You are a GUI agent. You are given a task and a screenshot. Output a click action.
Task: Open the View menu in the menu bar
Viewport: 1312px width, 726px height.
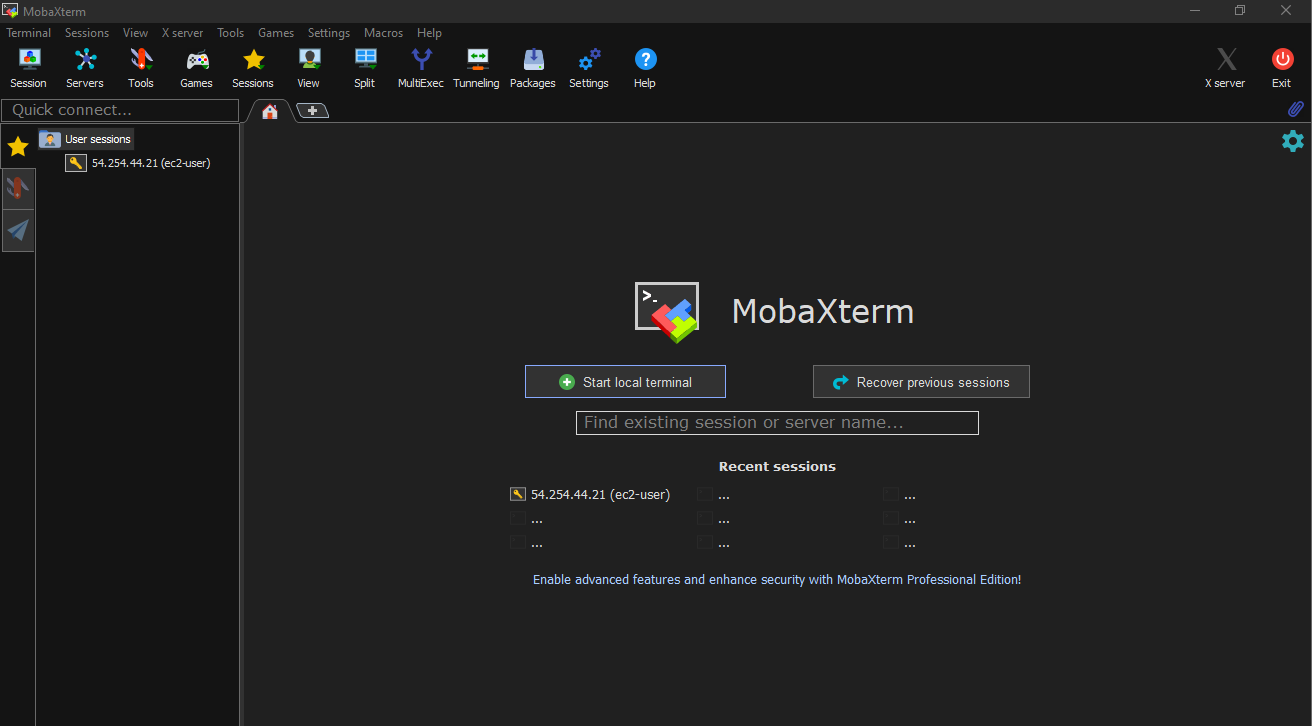click(x=136, y=33)
